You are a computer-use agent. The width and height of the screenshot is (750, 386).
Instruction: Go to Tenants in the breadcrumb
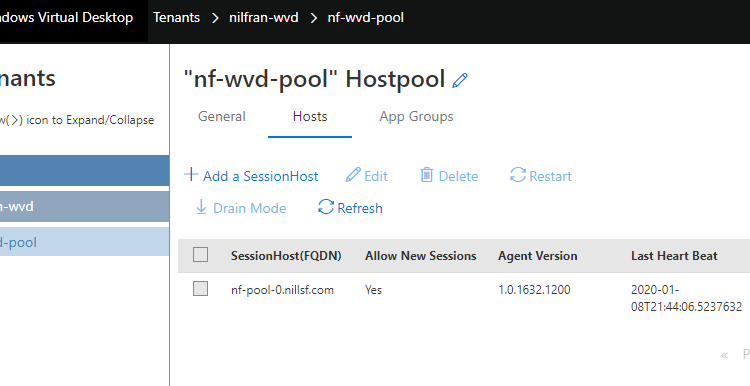click(x=176, y=18)
